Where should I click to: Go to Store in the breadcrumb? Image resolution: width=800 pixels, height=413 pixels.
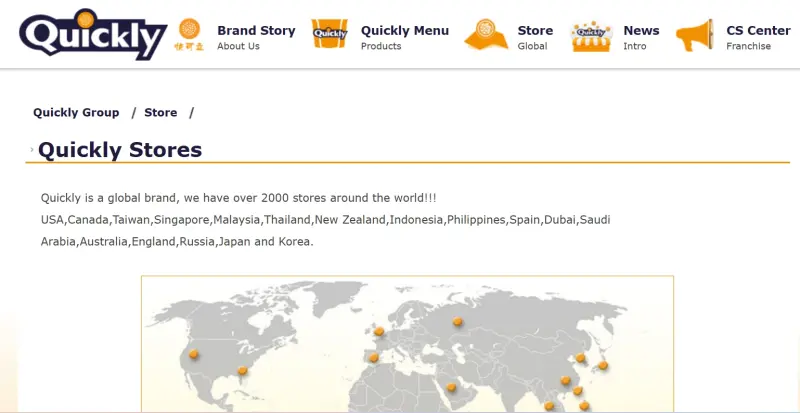[x=161, y=112]
